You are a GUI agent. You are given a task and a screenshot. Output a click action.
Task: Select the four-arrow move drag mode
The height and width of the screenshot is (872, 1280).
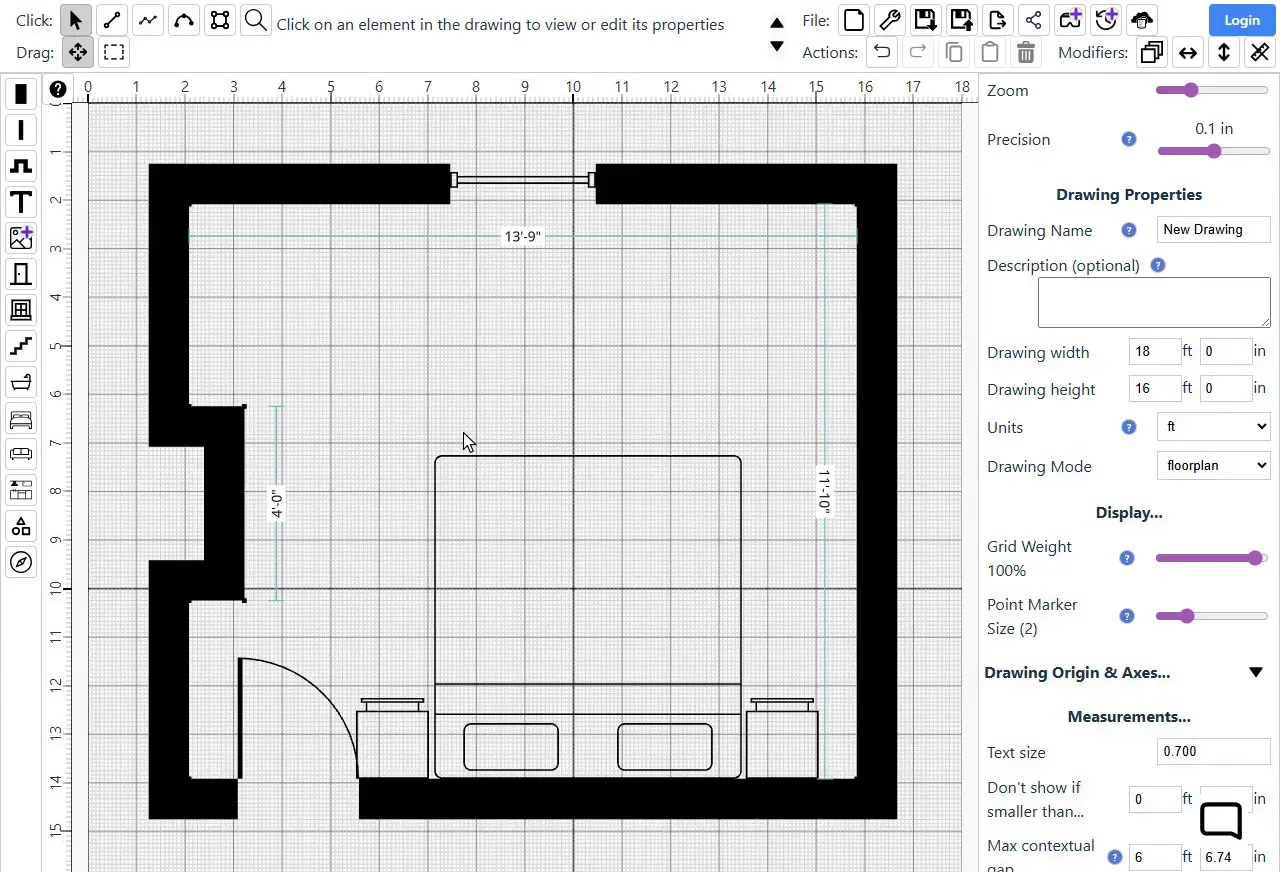click(x=77, y=52)
